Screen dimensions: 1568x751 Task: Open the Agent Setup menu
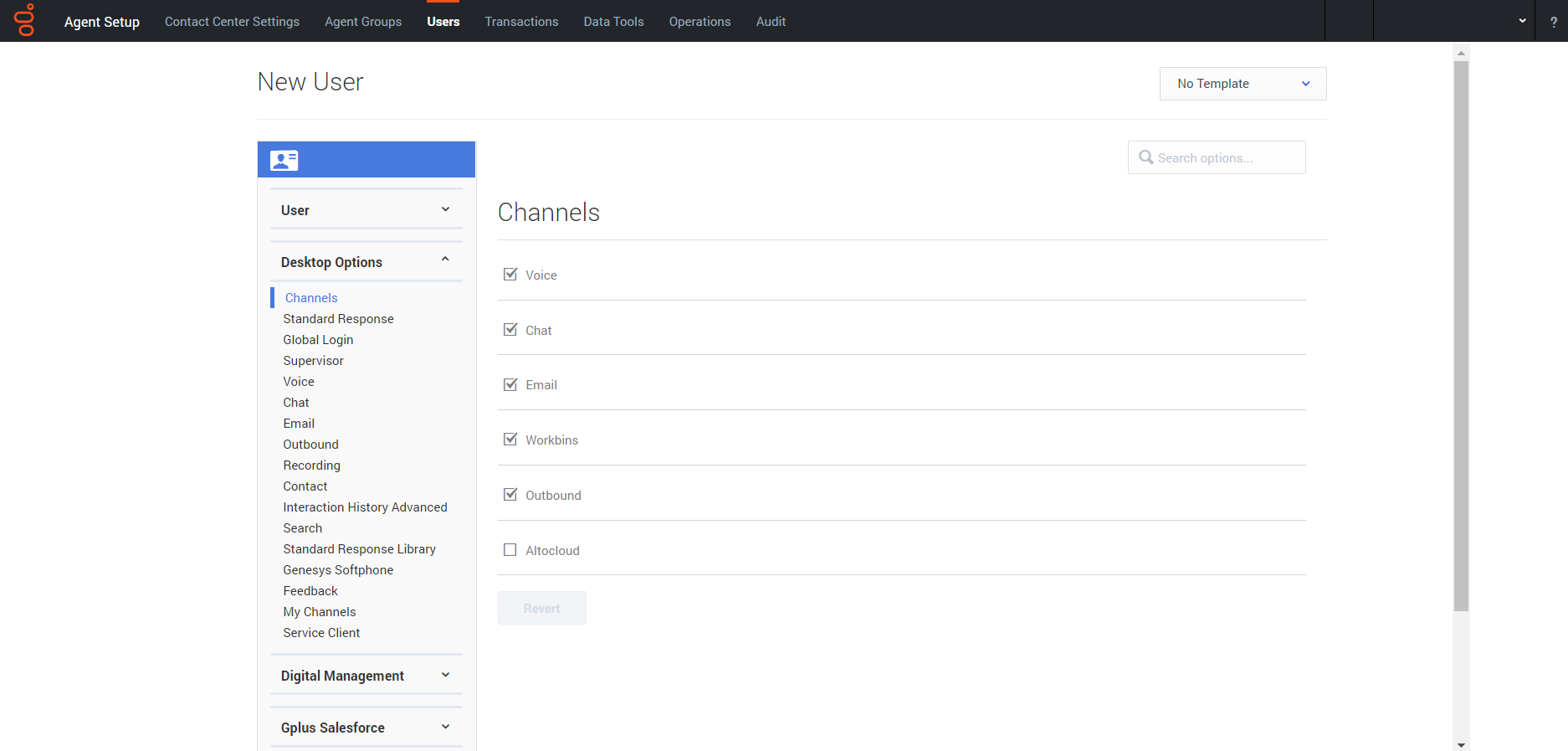pyautogui.click(x=102, y=22)
